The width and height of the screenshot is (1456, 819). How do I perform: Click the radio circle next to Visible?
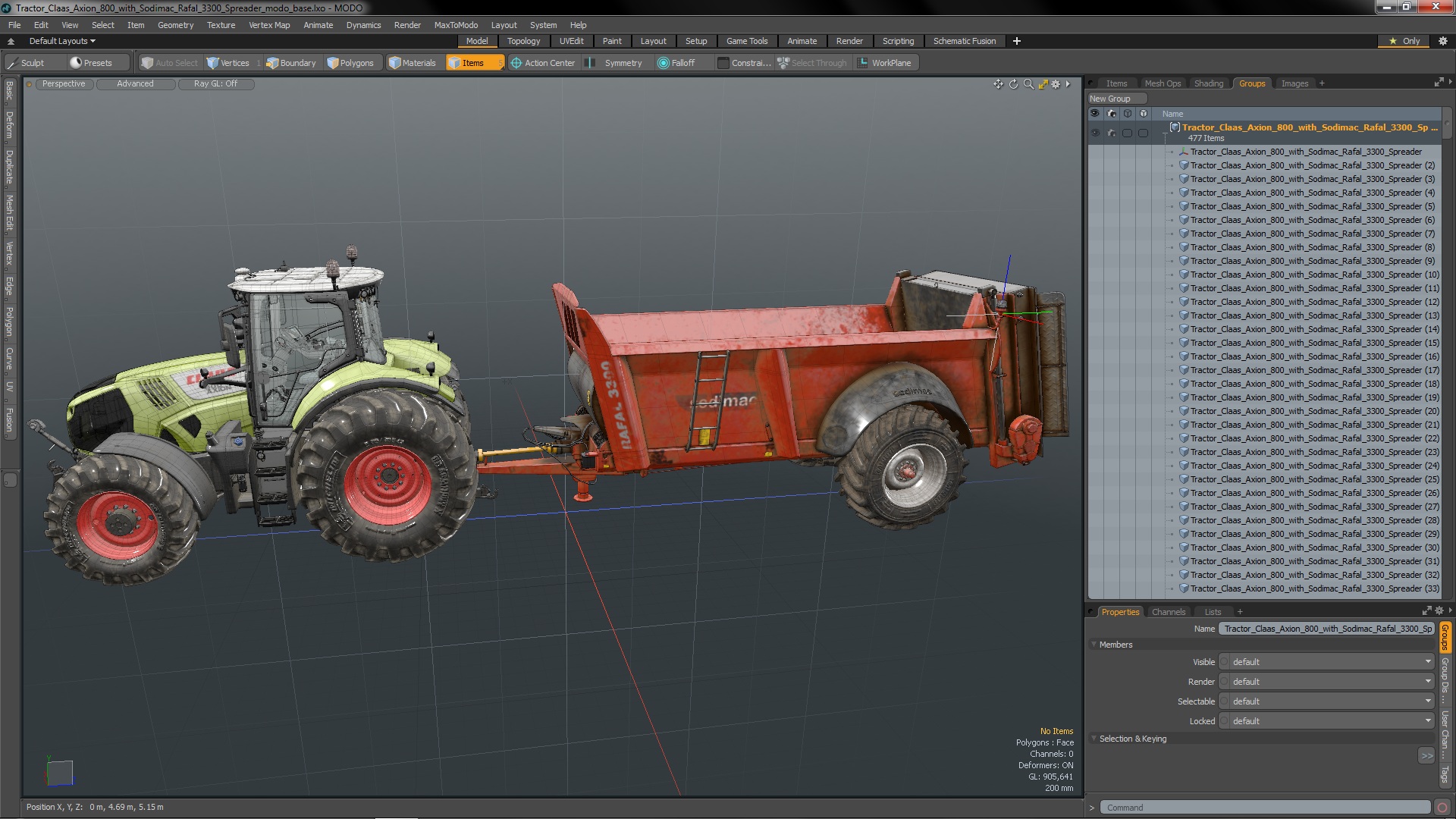pyautogui.click(x=1224, y=662)
